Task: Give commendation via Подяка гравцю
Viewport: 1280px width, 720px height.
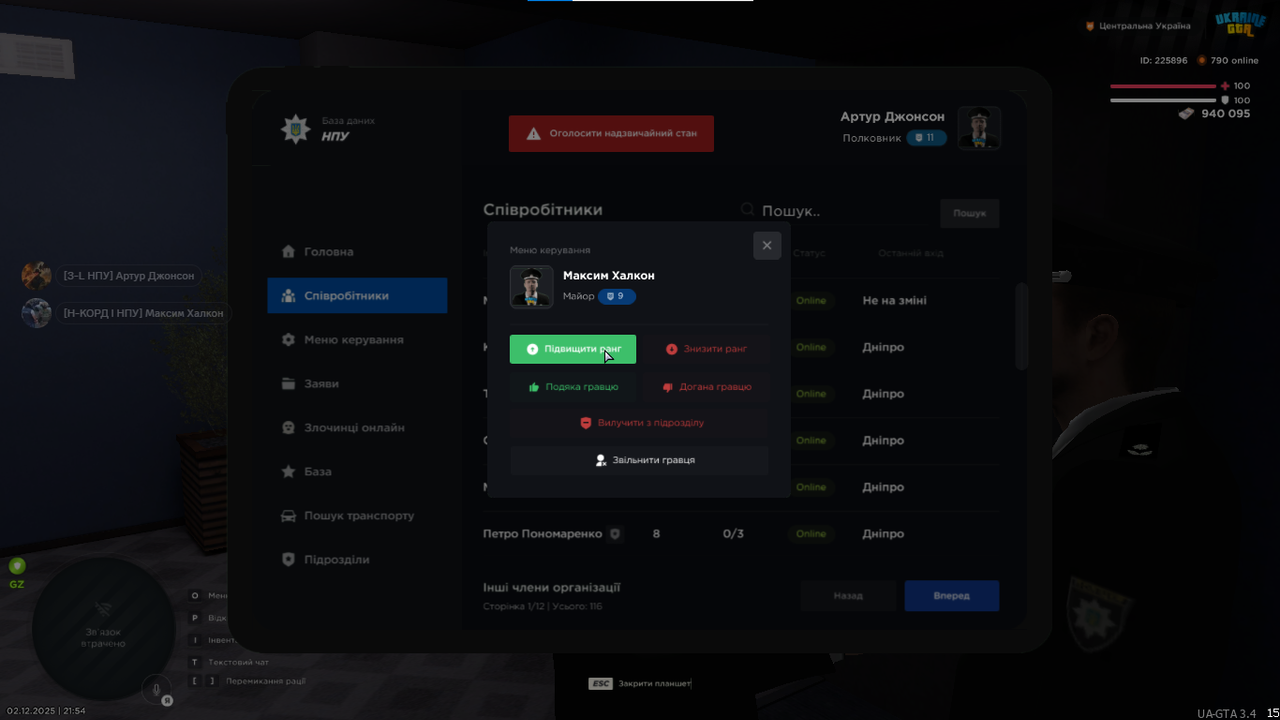Action: click(573, 387)
